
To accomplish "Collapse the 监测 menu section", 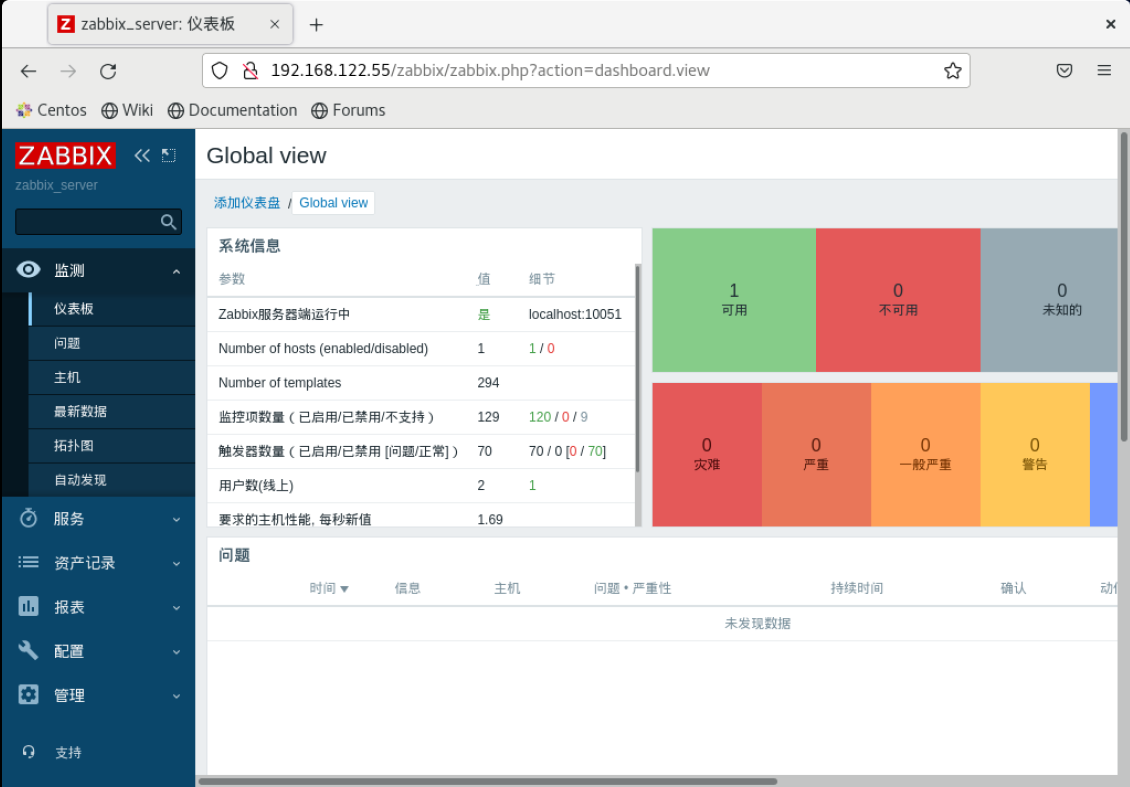I will [177, 271].
